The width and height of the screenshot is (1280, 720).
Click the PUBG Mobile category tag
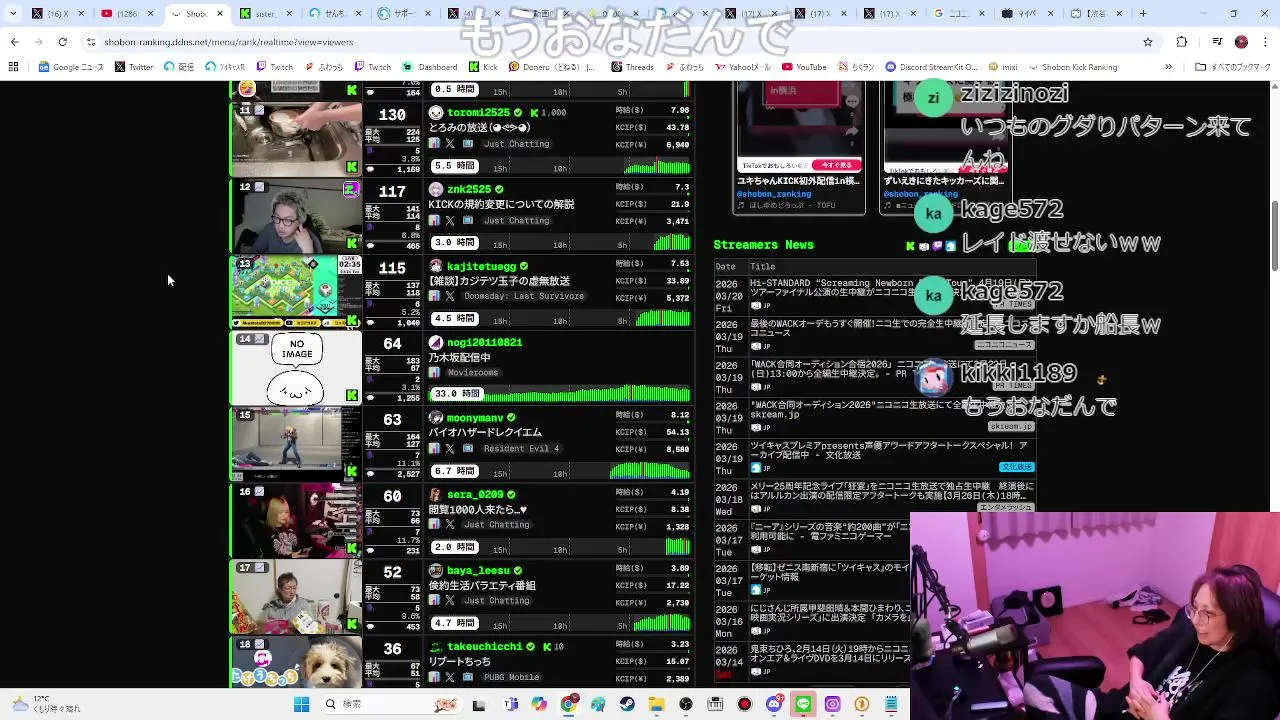pyautogui.click(x=512, y=678)
